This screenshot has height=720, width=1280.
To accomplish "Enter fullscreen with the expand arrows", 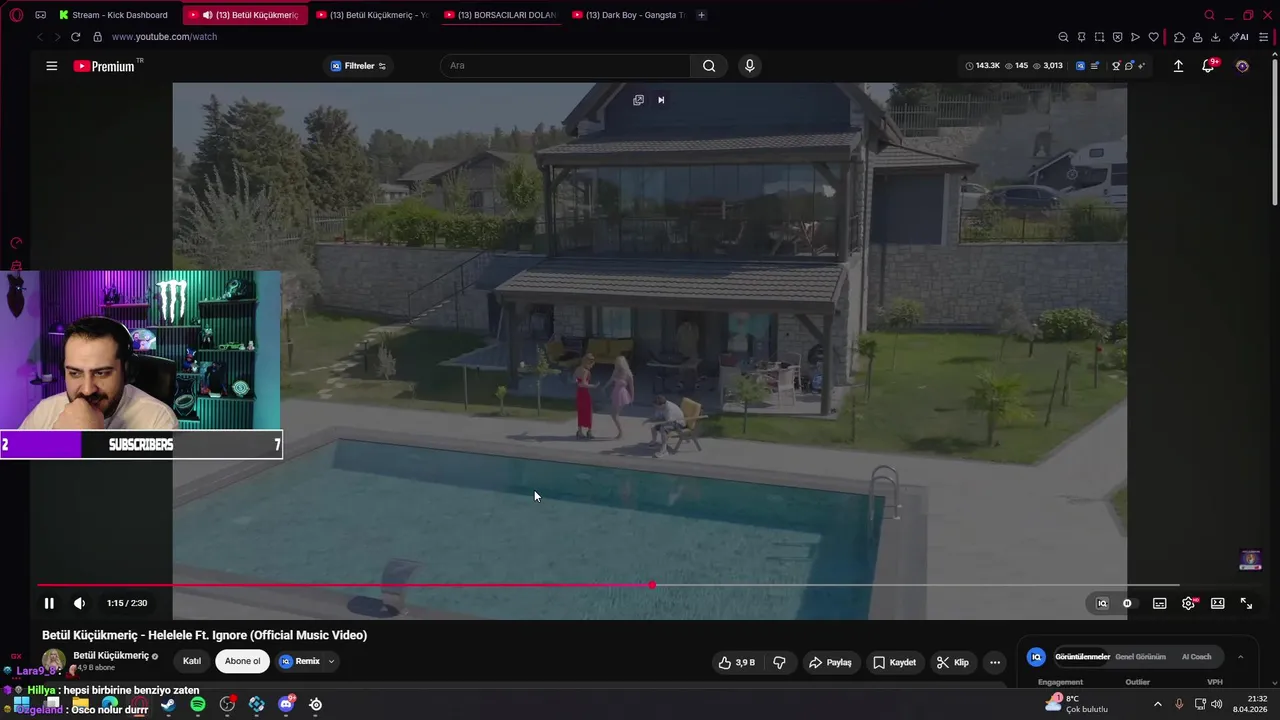I will tap(1246, 603).
